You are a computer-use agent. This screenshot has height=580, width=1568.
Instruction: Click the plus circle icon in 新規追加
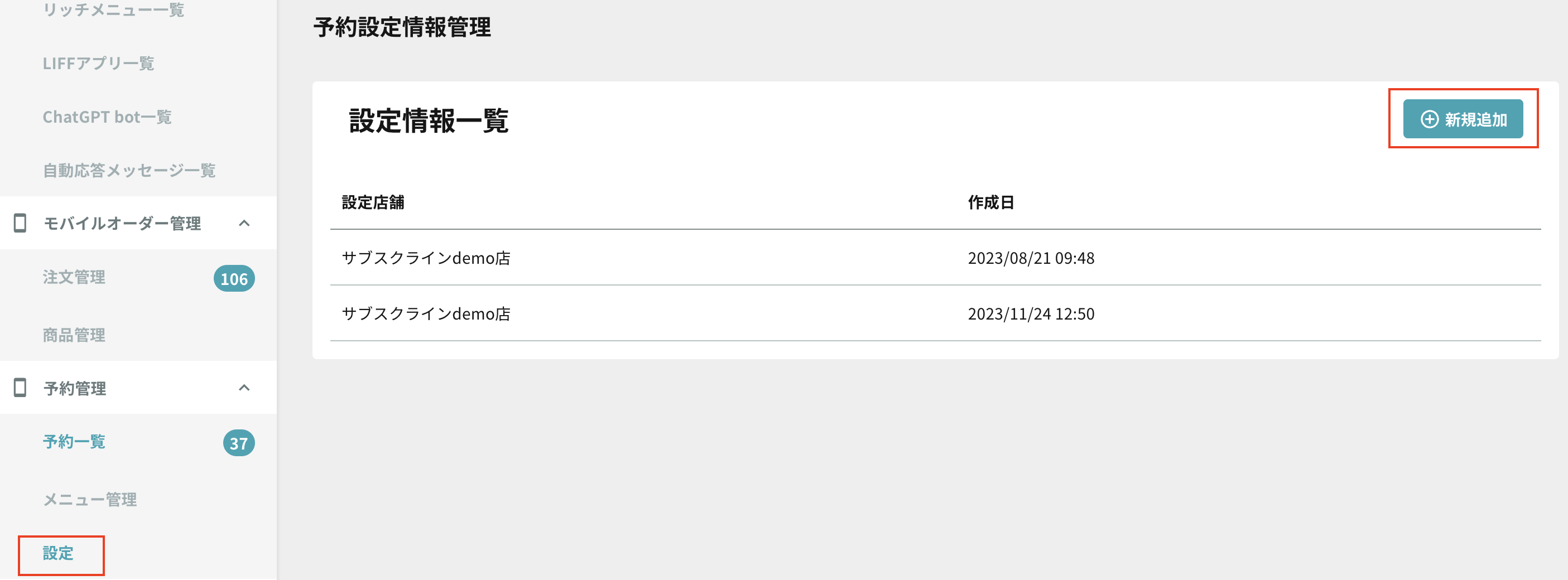pyautogui.click(x=1429, y=119)
